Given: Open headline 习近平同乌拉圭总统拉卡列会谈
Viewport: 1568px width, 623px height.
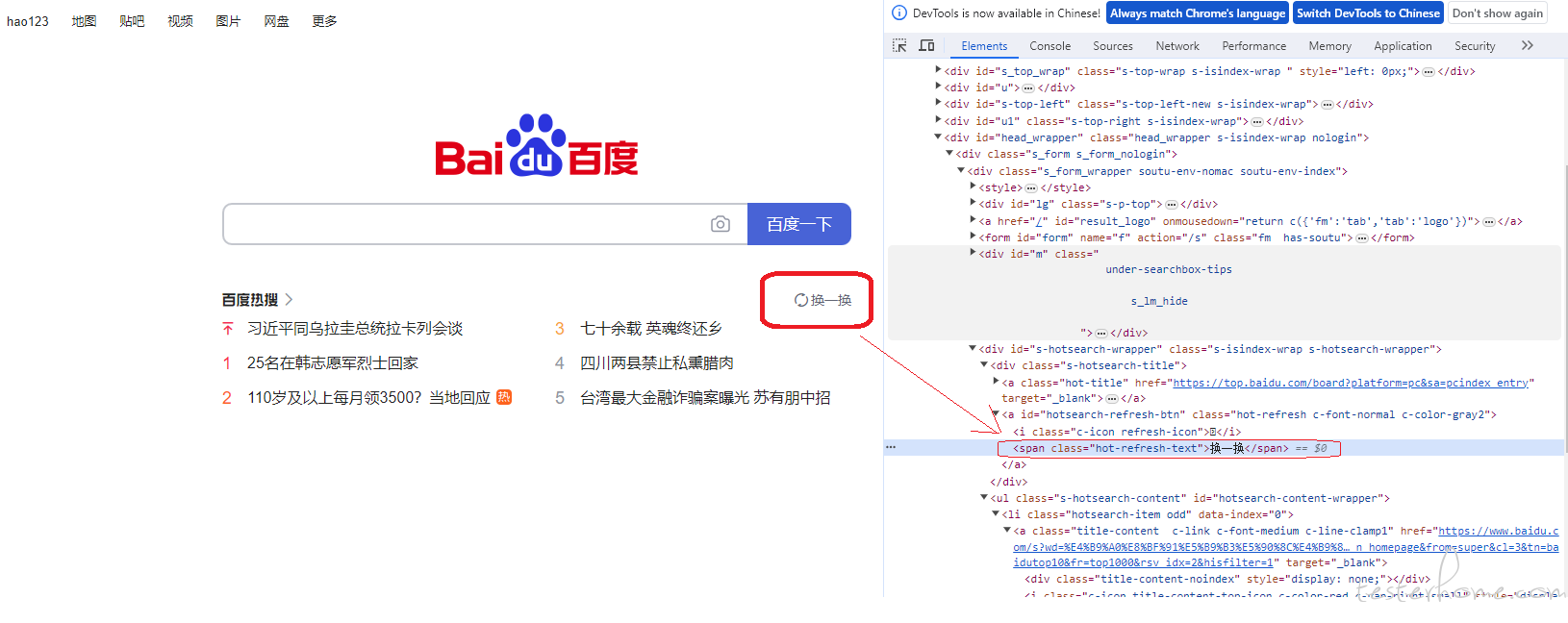Looking at the screenshot, I should [x=355, y=329].
